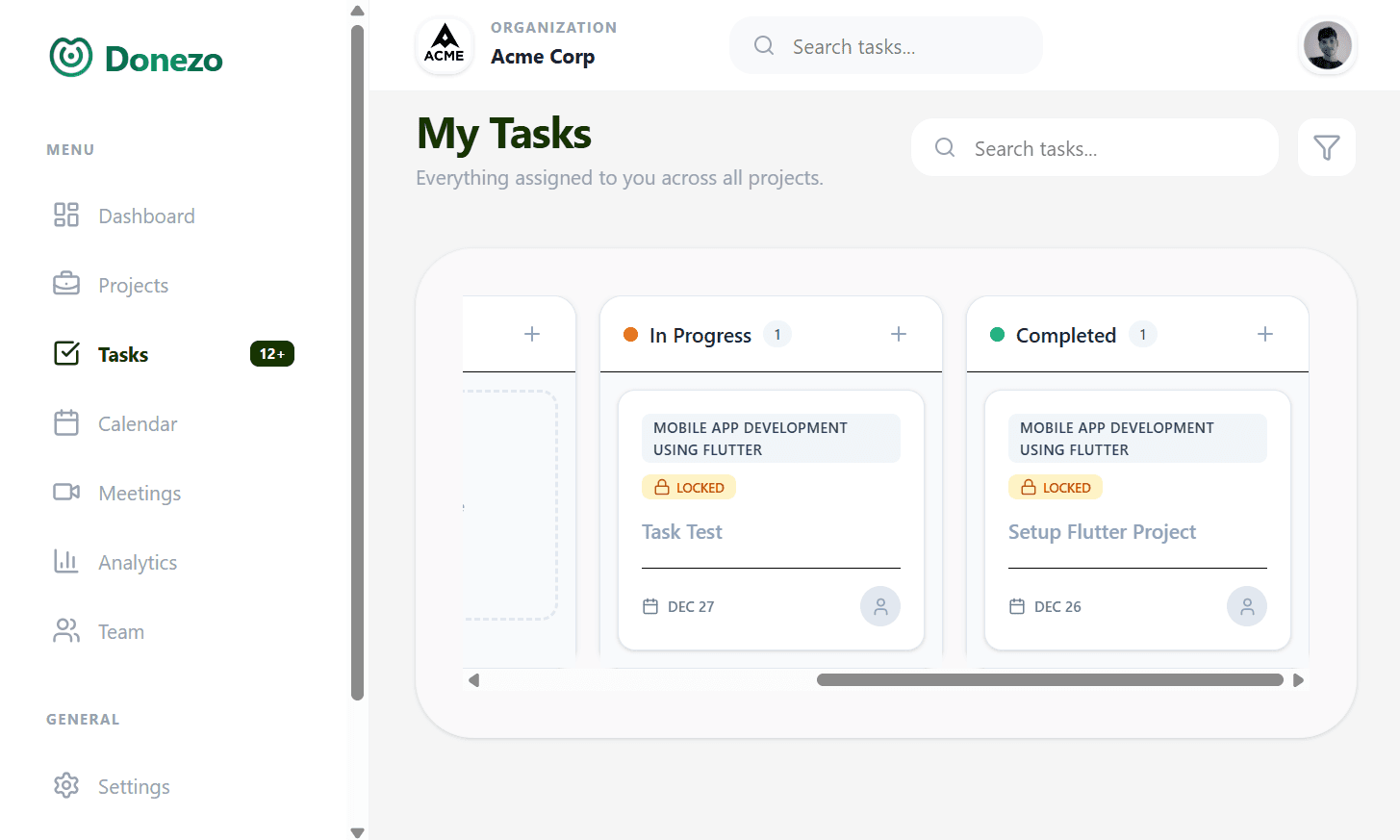This screenshot has width=1400, height=840.
Task: Open Meetings via its video camera icon
Action: 65,493
